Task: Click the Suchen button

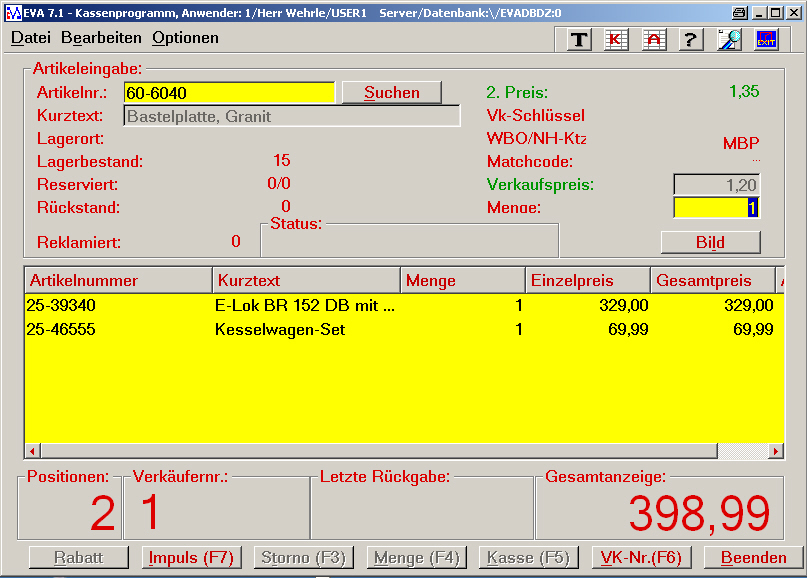Action: click(x=392, y=93)
